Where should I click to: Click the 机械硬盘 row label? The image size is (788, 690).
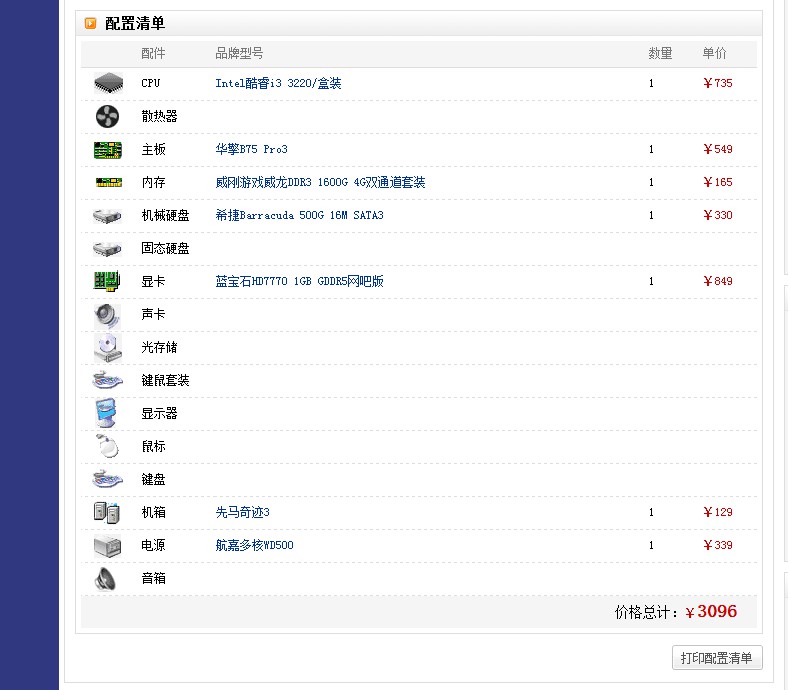point(165,216)
